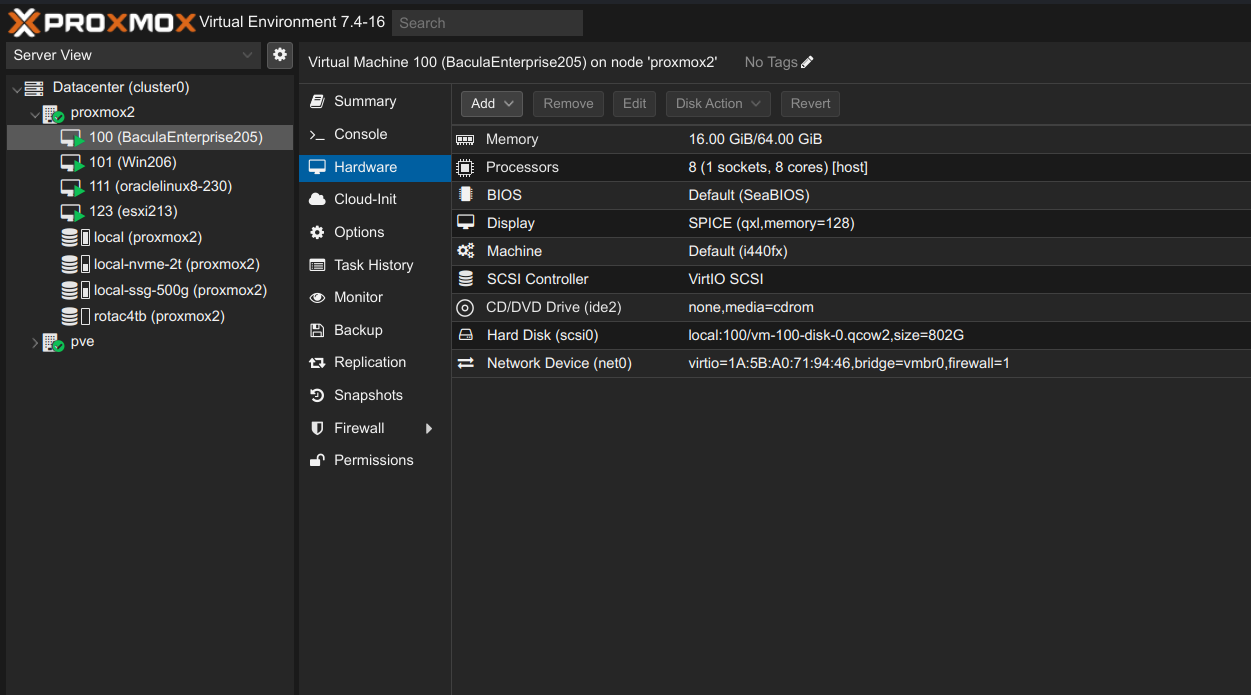
Task: Collapse the Datacenter tree node
Action: [16, 89]
